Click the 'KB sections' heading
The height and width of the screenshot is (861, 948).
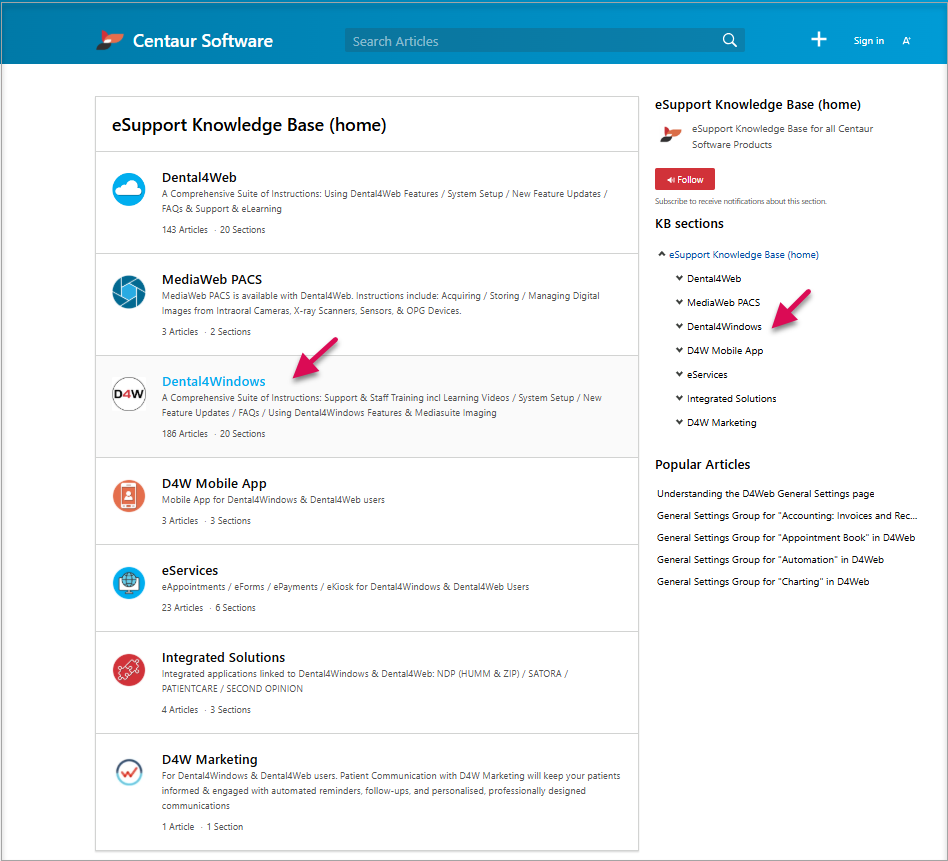pyautogui.click(x=689, y=224)
